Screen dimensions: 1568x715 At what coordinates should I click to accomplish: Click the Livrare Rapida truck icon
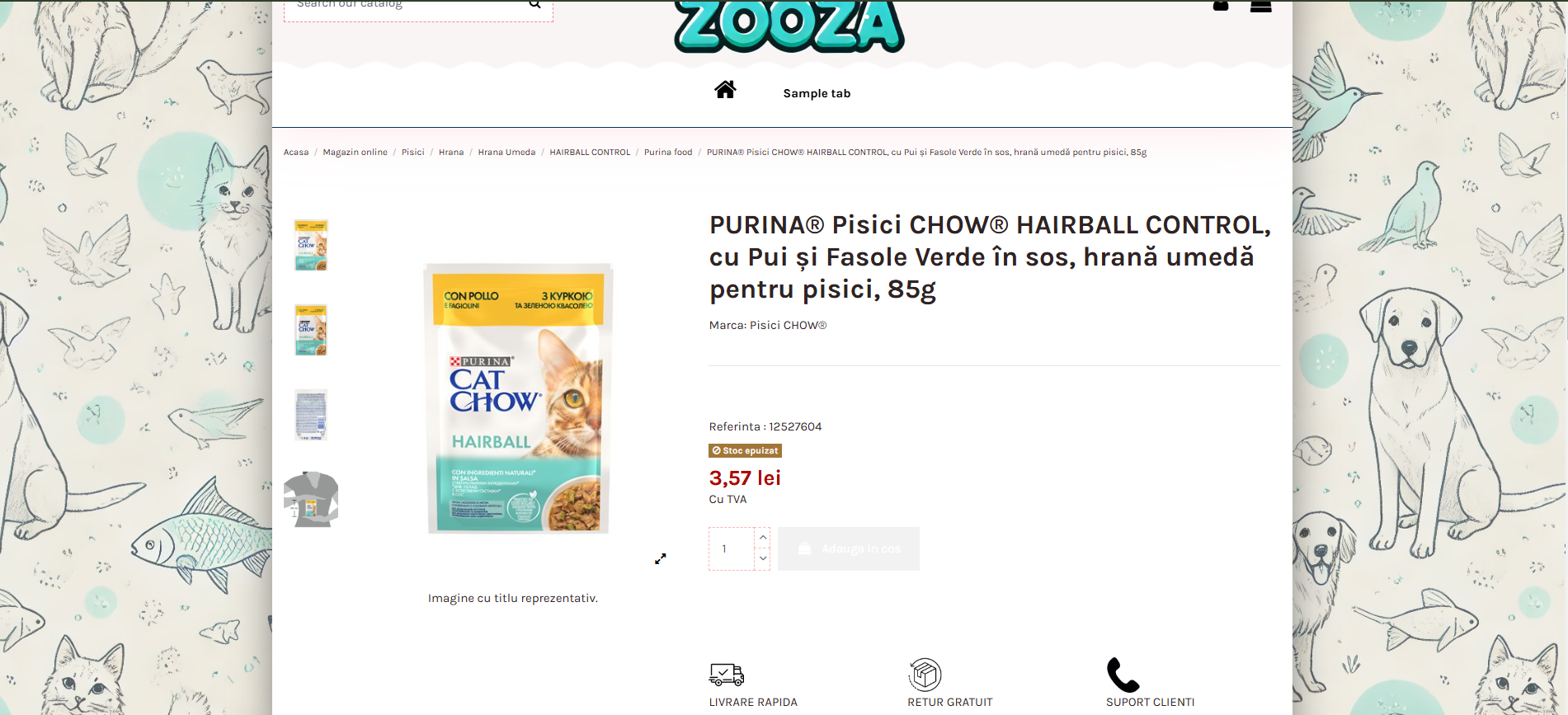pyautogui.click(x=727, y=675)
